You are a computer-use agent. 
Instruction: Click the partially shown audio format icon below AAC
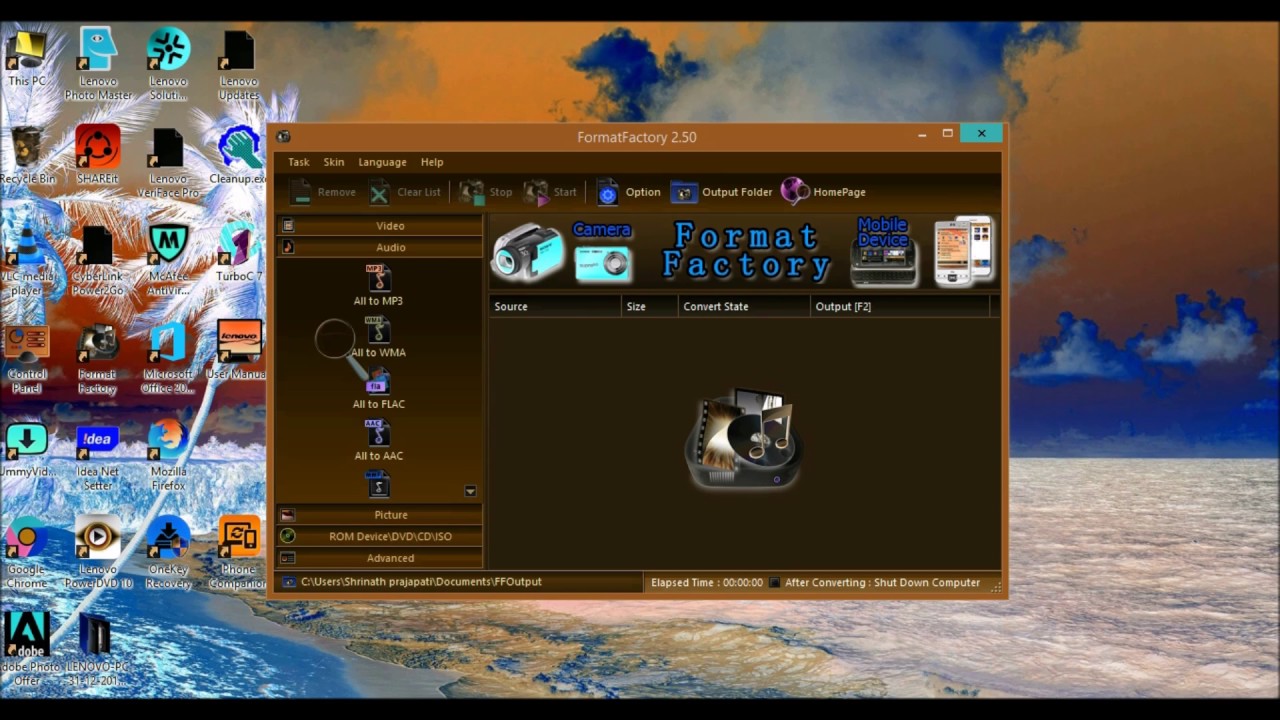point(377,484)
